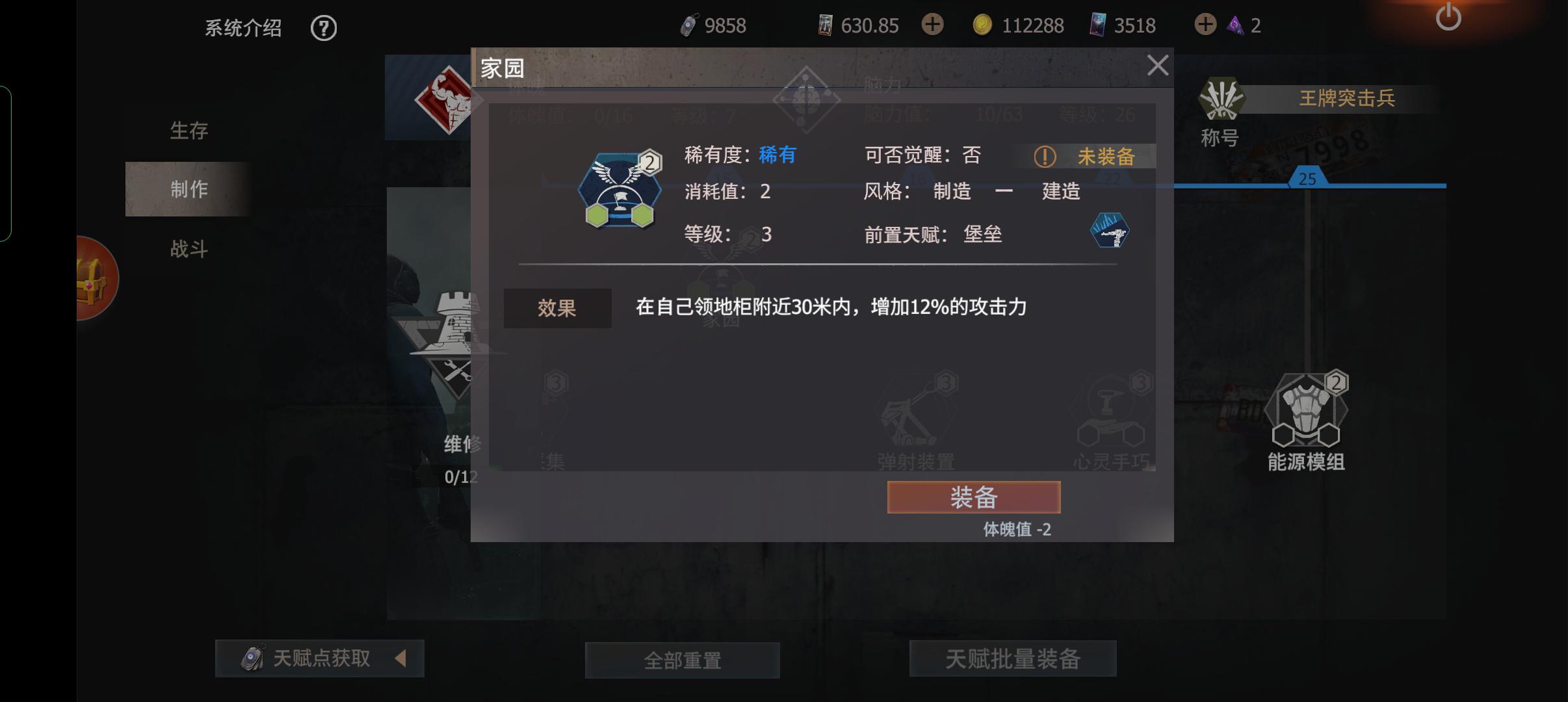Click the help question mark icon
This screenshot has height=702, width=1568.
[324, 28]
